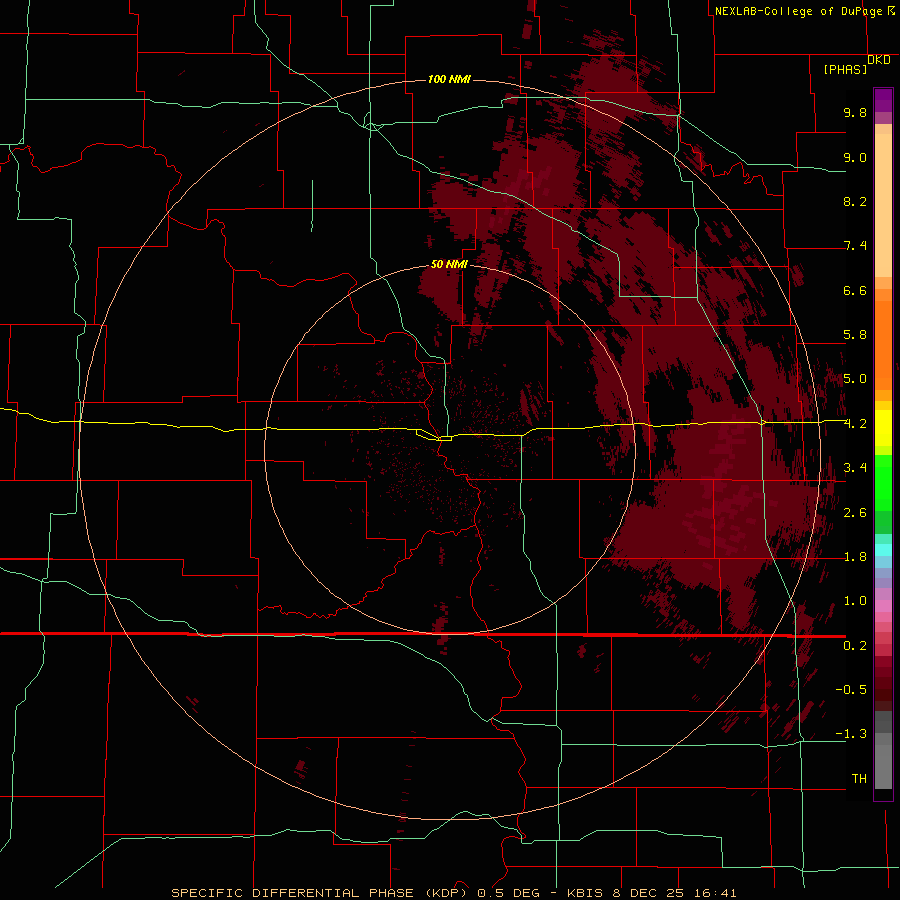Click the DKD unit label above the scale
The height and width of the screenshot is (900, 900).
(x=879, y=60)
